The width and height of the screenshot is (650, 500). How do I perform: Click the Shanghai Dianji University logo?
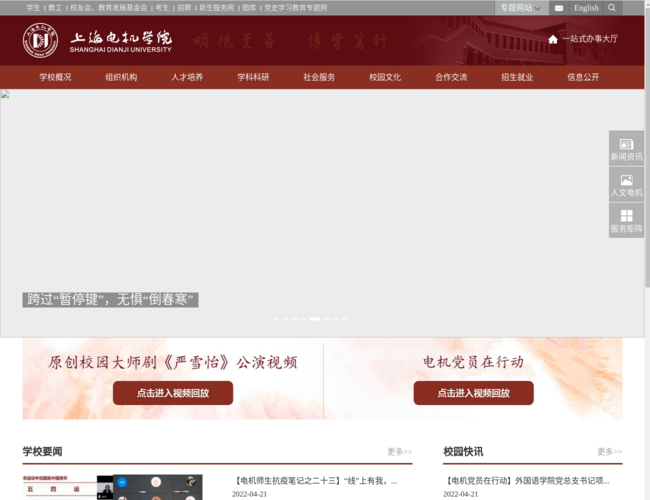pos(98,40)
